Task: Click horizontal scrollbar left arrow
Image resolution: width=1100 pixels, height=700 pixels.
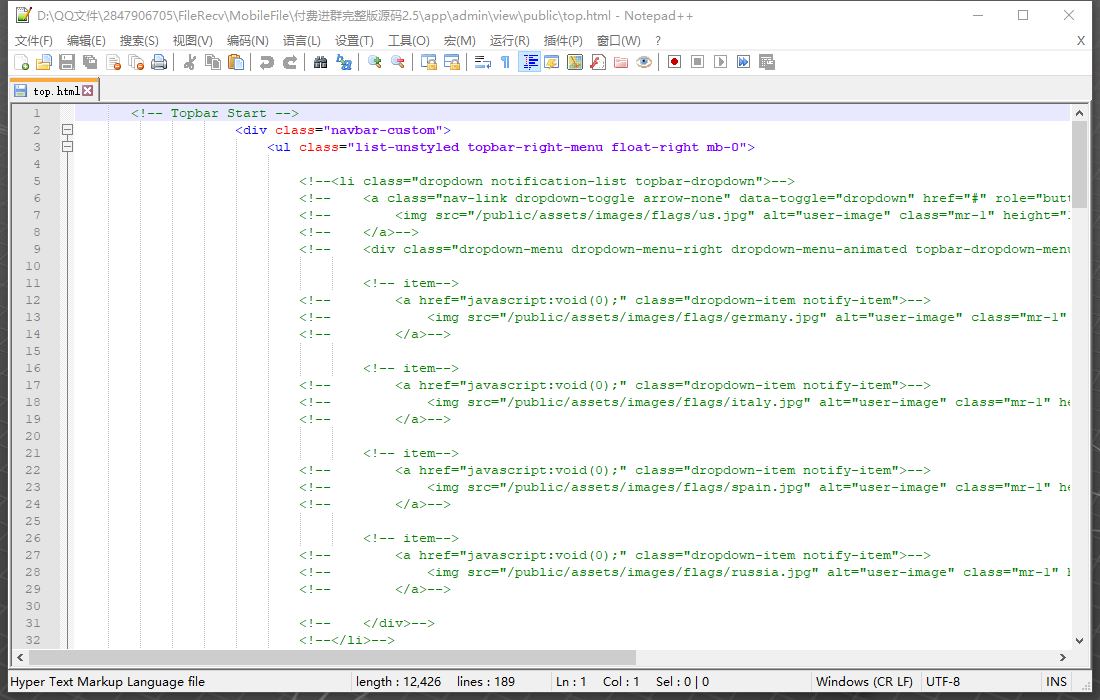Action: pos(20,657)
